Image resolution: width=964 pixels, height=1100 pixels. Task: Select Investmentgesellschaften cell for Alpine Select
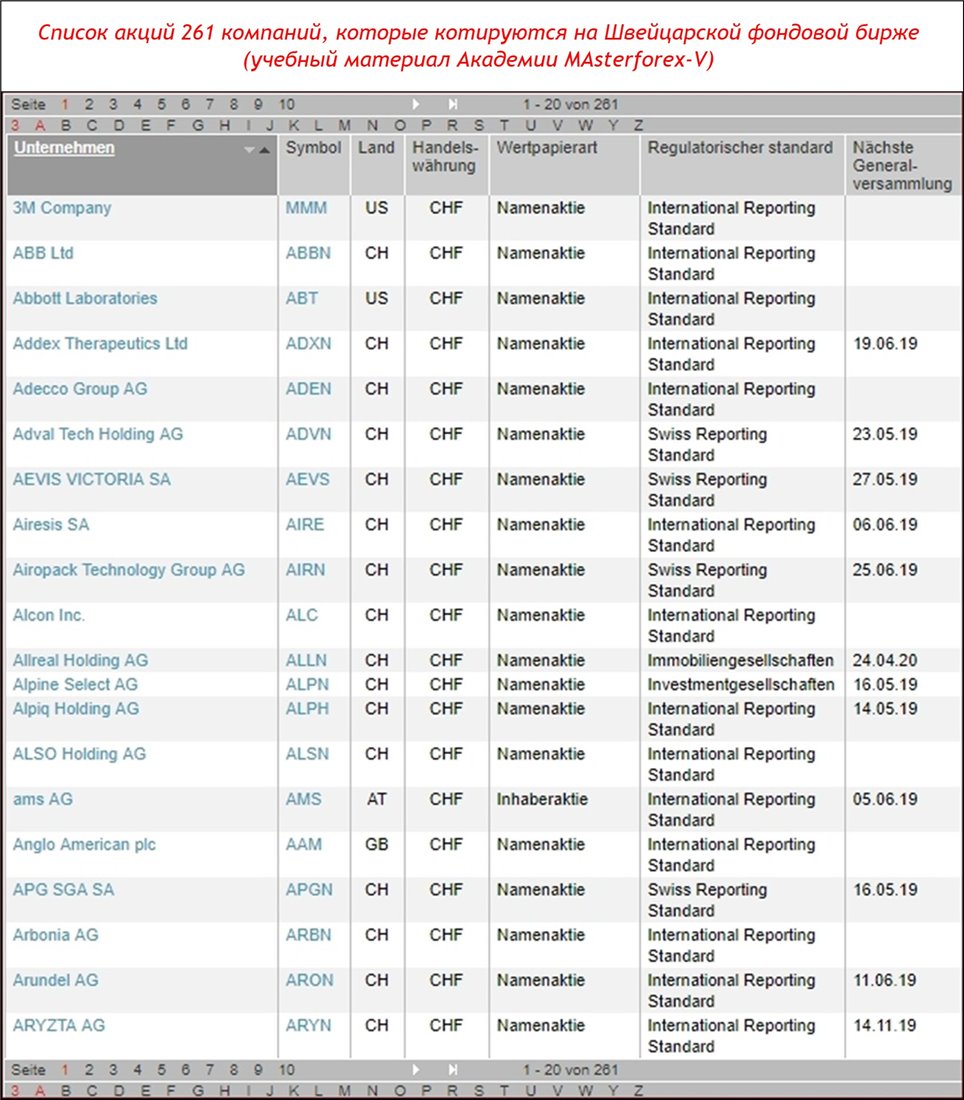741,685
